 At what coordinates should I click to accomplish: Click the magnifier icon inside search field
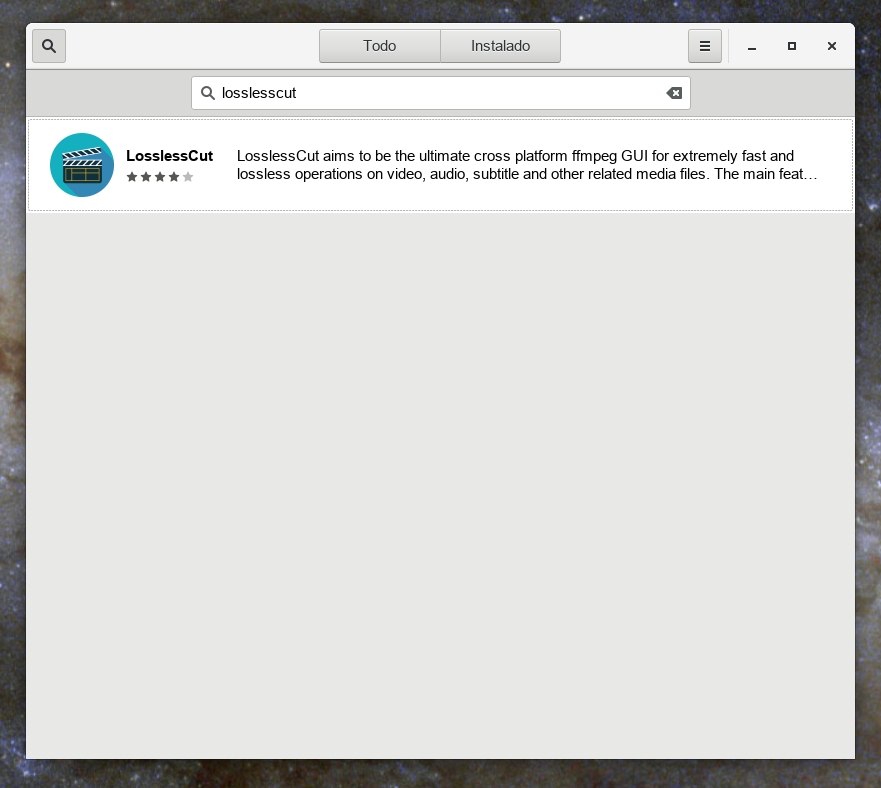coord(208,93)
